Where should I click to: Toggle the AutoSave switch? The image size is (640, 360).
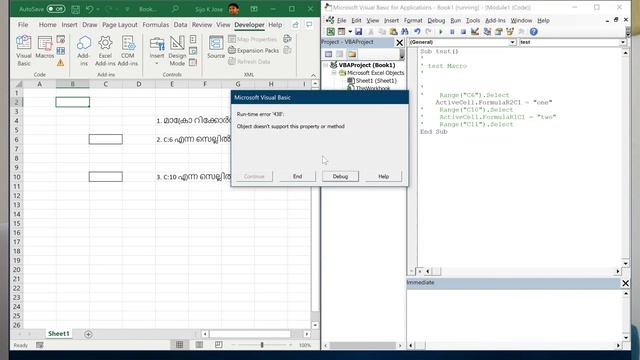(x=55, y=9)
